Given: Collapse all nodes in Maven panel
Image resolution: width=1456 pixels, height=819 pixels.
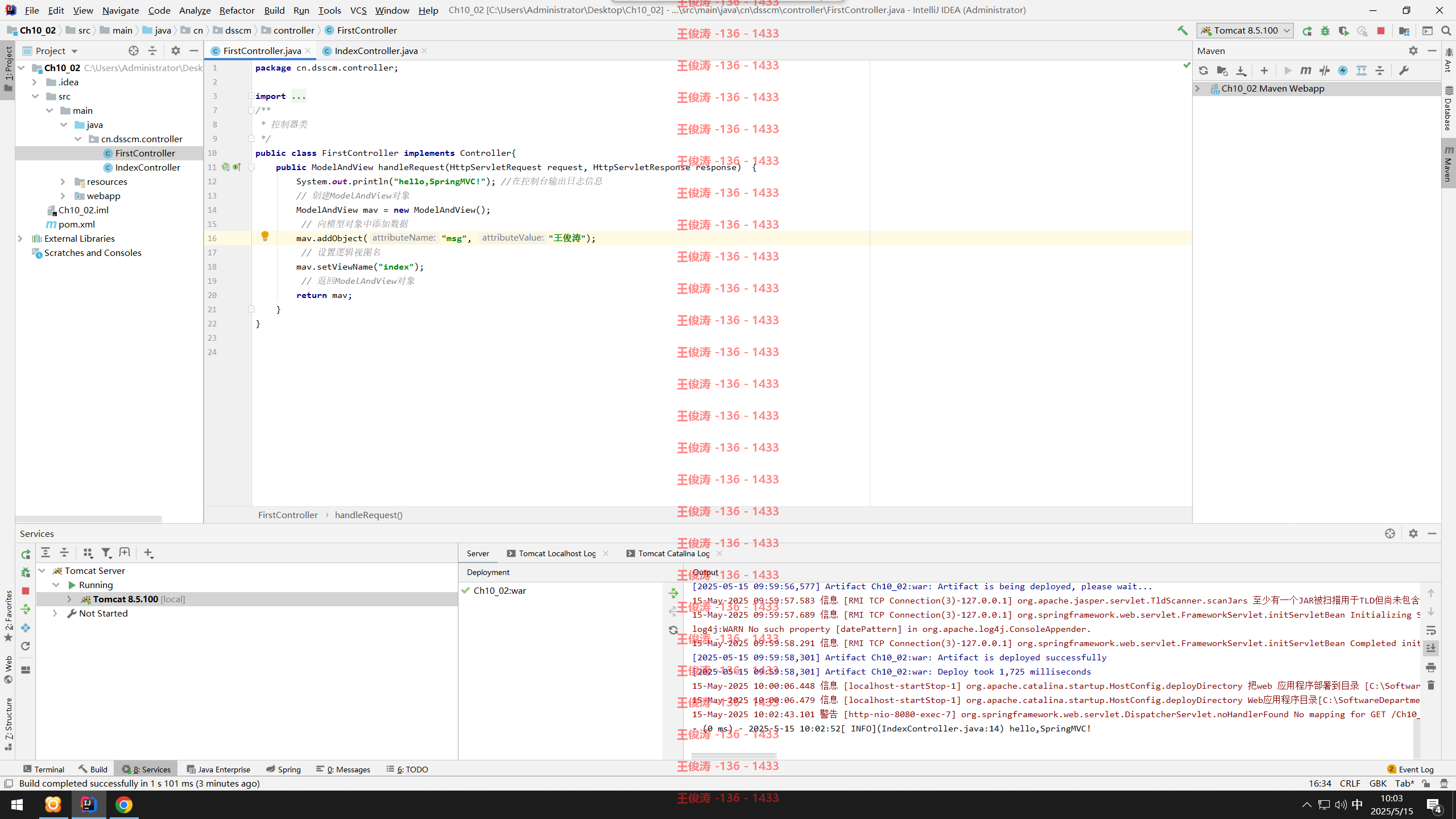Looking at the screenshot, I should click(1380, 71).
